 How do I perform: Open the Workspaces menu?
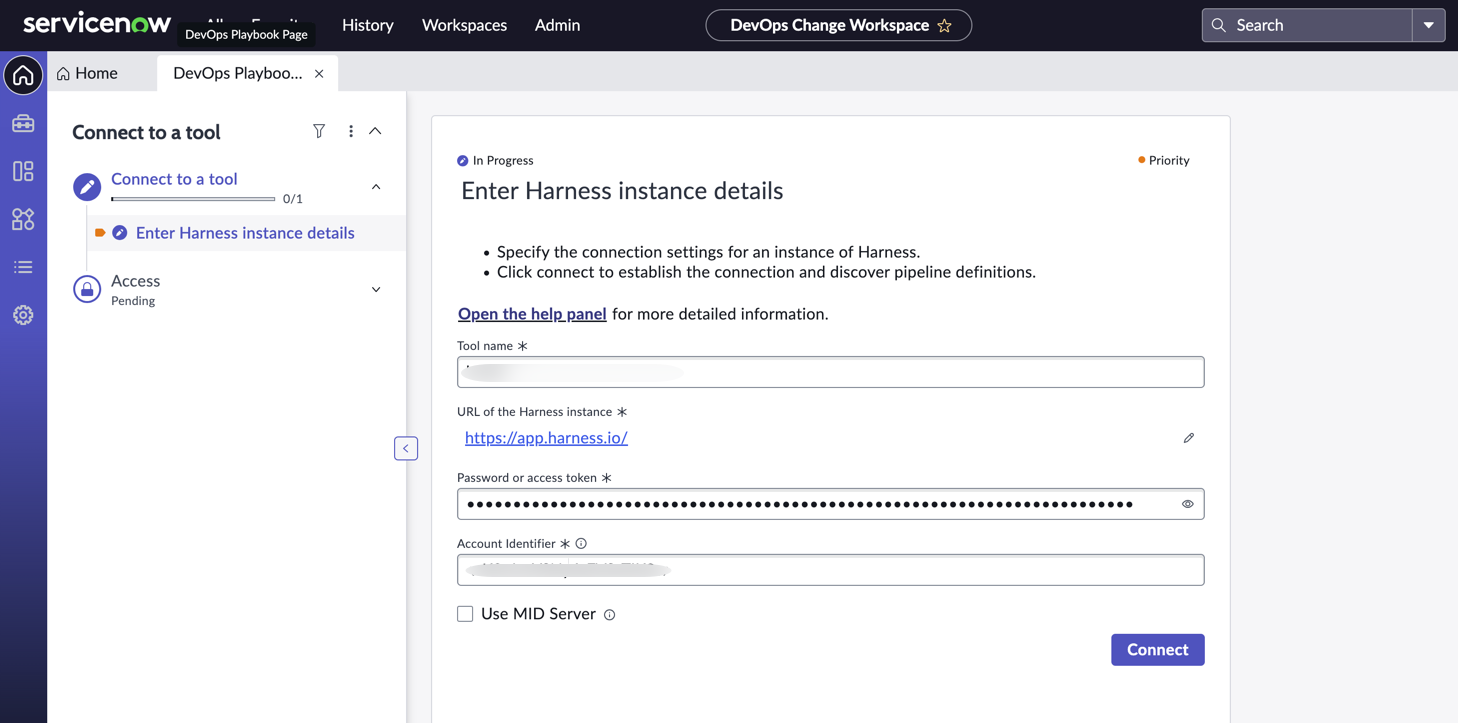464,25
